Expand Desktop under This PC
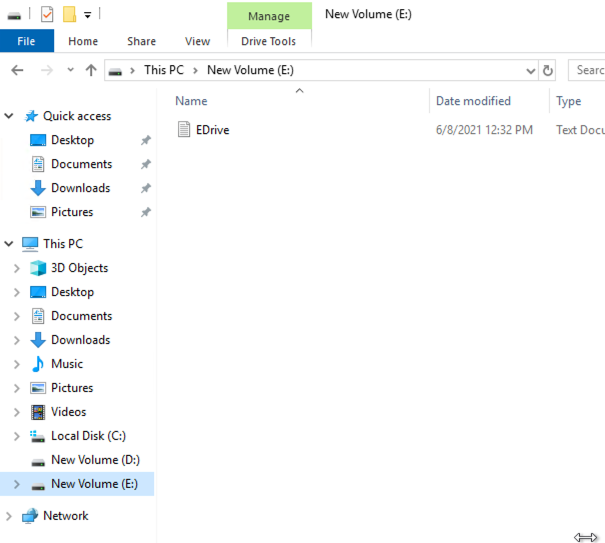This screenshot has width=605, height=543. (17, 292)
